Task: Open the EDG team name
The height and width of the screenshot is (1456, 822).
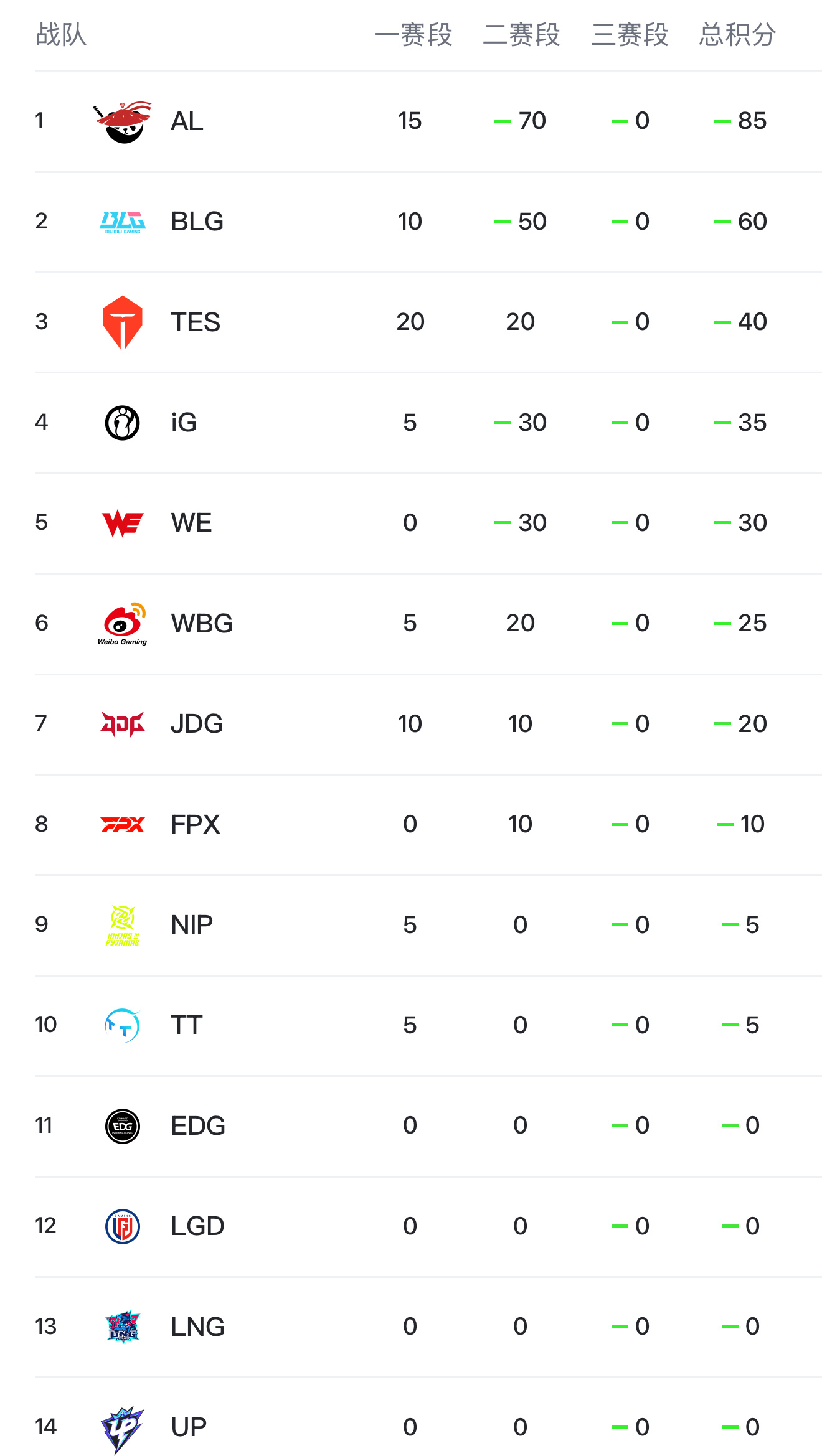Action: [x=198, y=1125]
